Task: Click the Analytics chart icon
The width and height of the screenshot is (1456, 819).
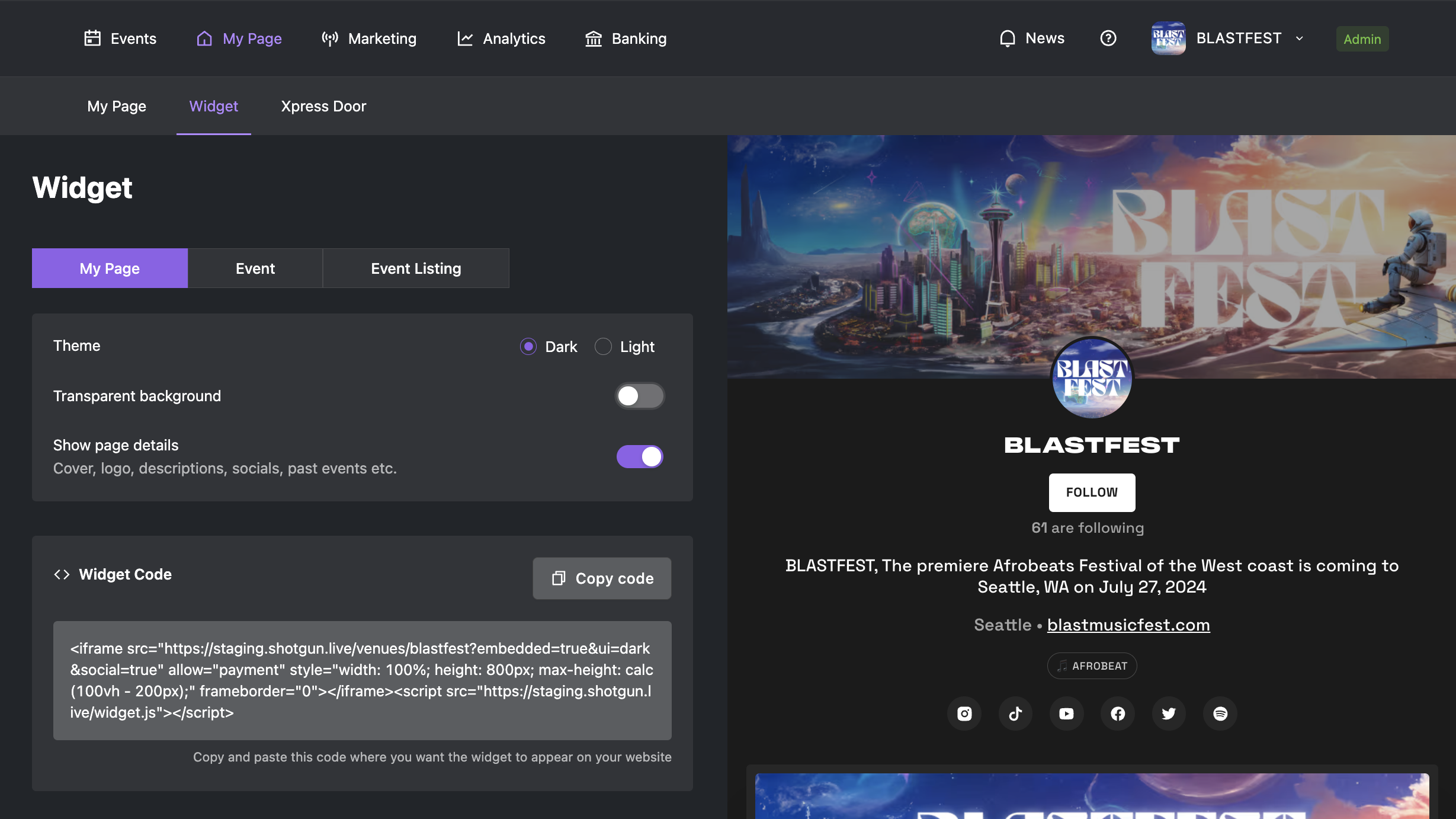Action: [465, 39]
